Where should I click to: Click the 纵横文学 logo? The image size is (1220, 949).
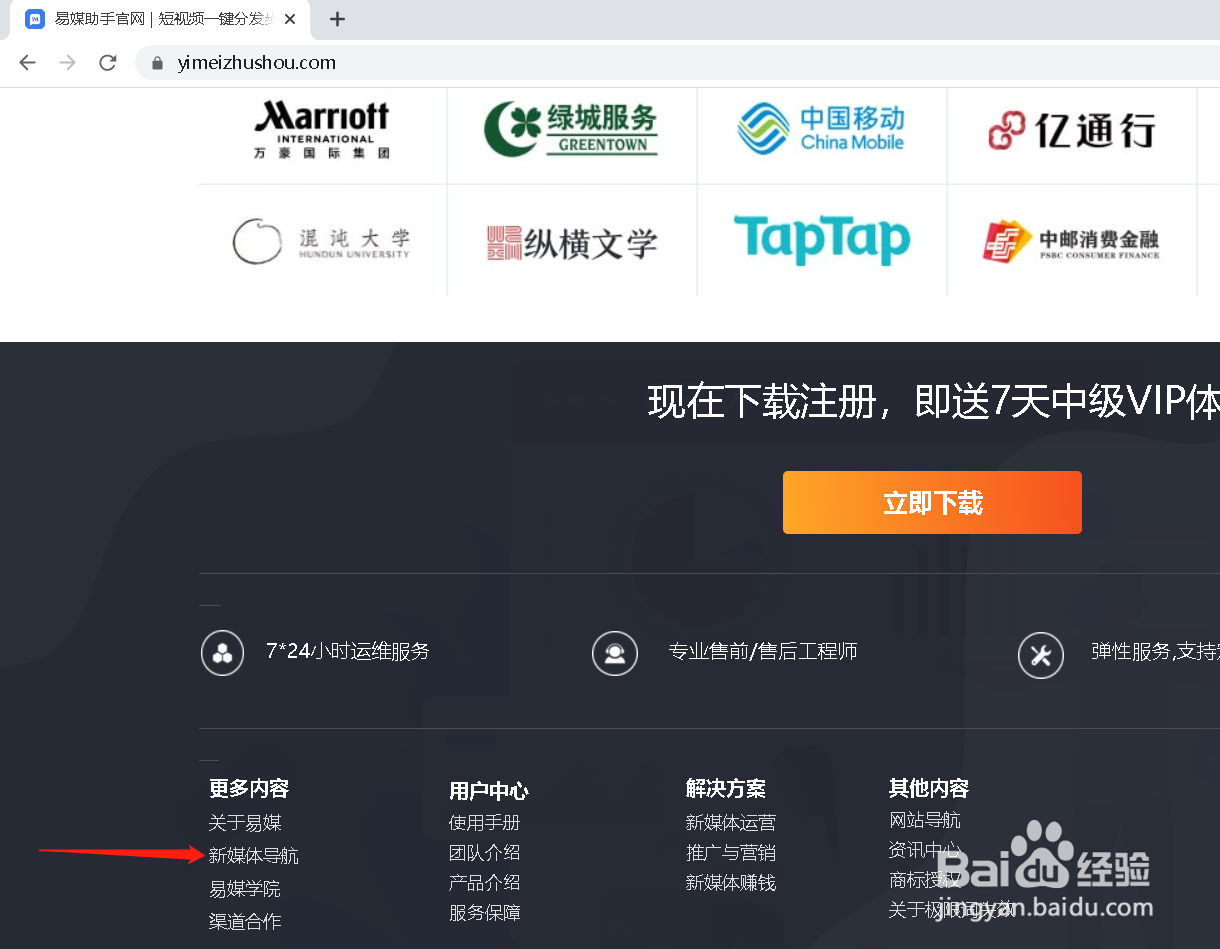pos(571,243)
